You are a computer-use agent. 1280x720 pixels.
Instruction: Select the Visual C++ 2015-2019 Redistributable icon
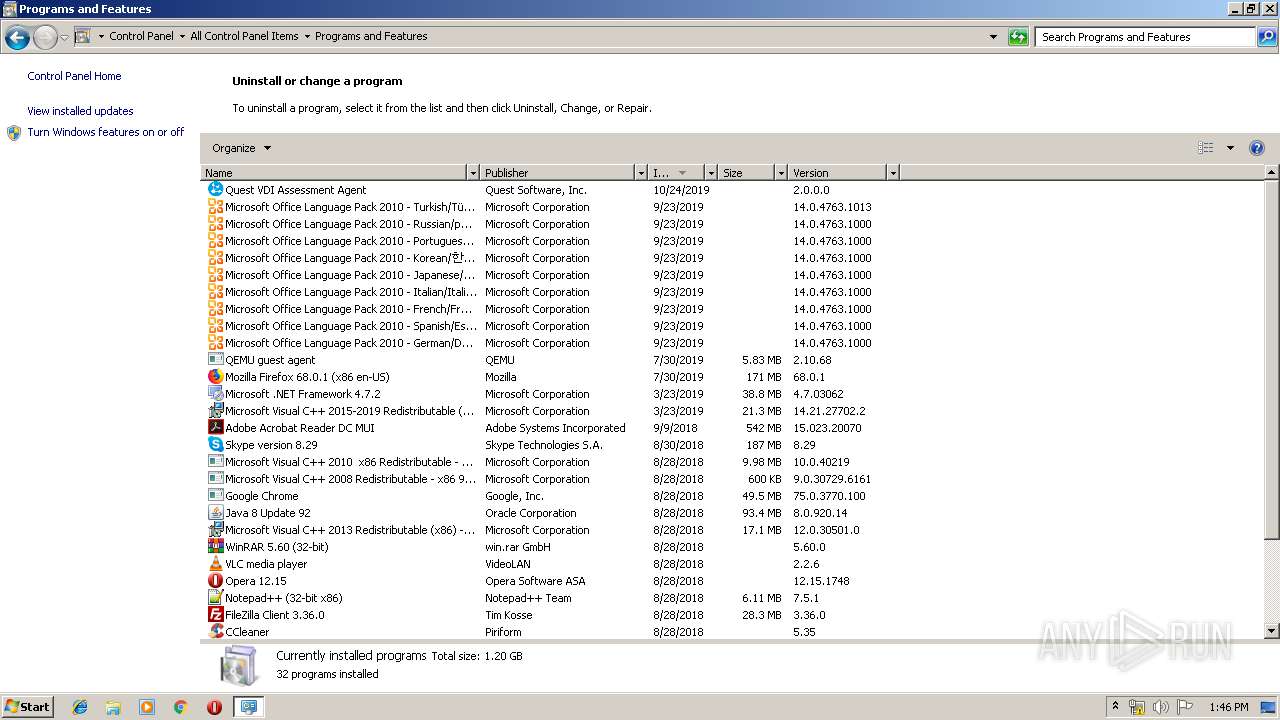(x=215, y=410)
